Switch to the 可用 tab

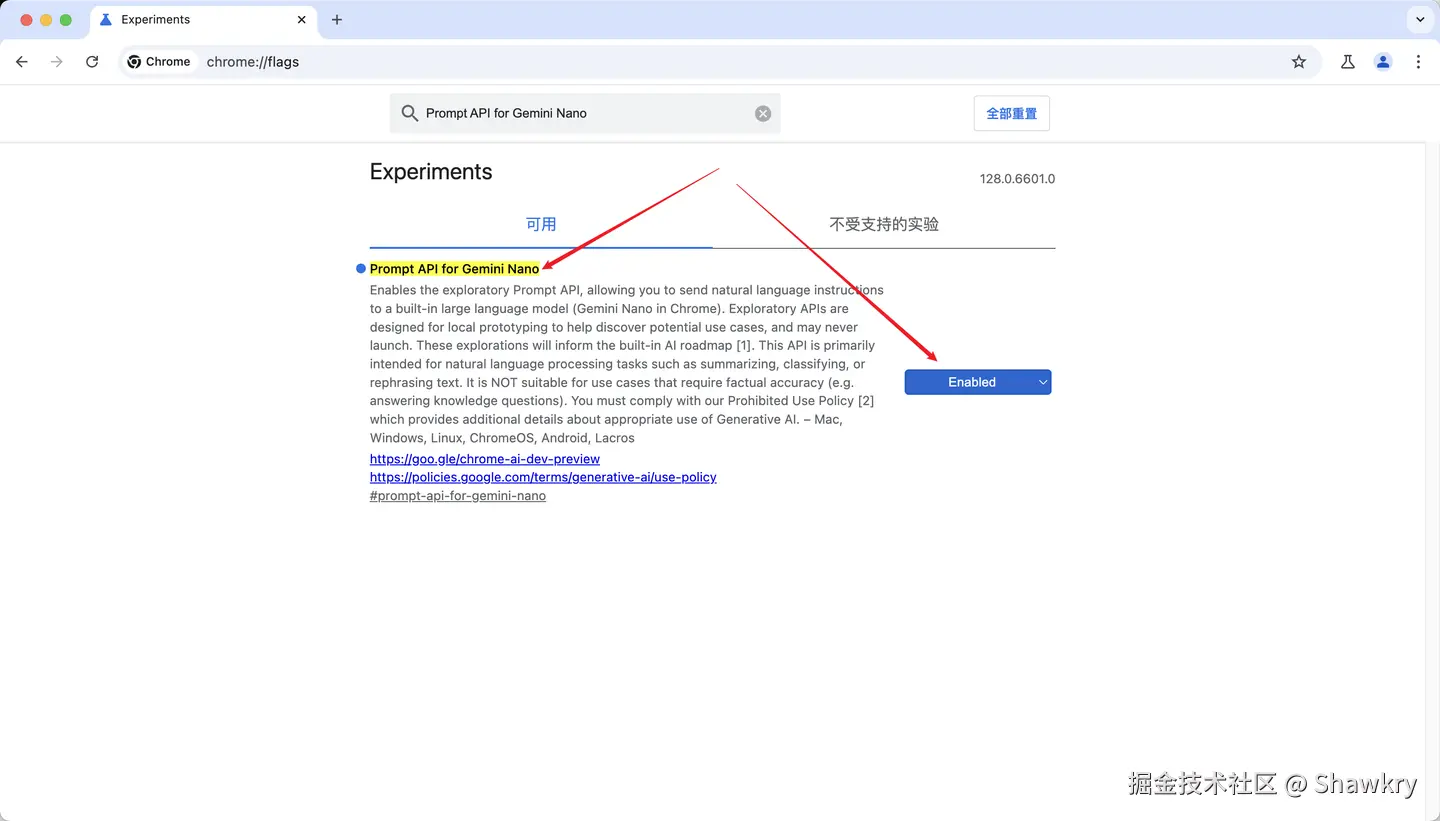pos(541,225)
